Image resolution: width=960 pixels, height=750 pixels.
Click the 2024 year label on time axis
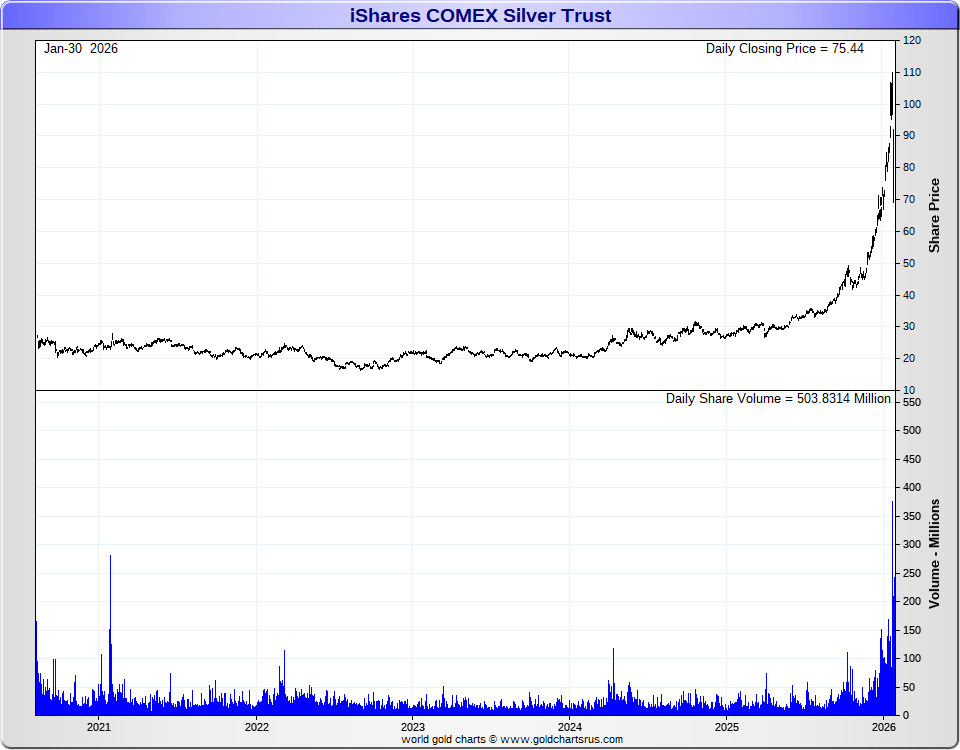coord(569,727)
